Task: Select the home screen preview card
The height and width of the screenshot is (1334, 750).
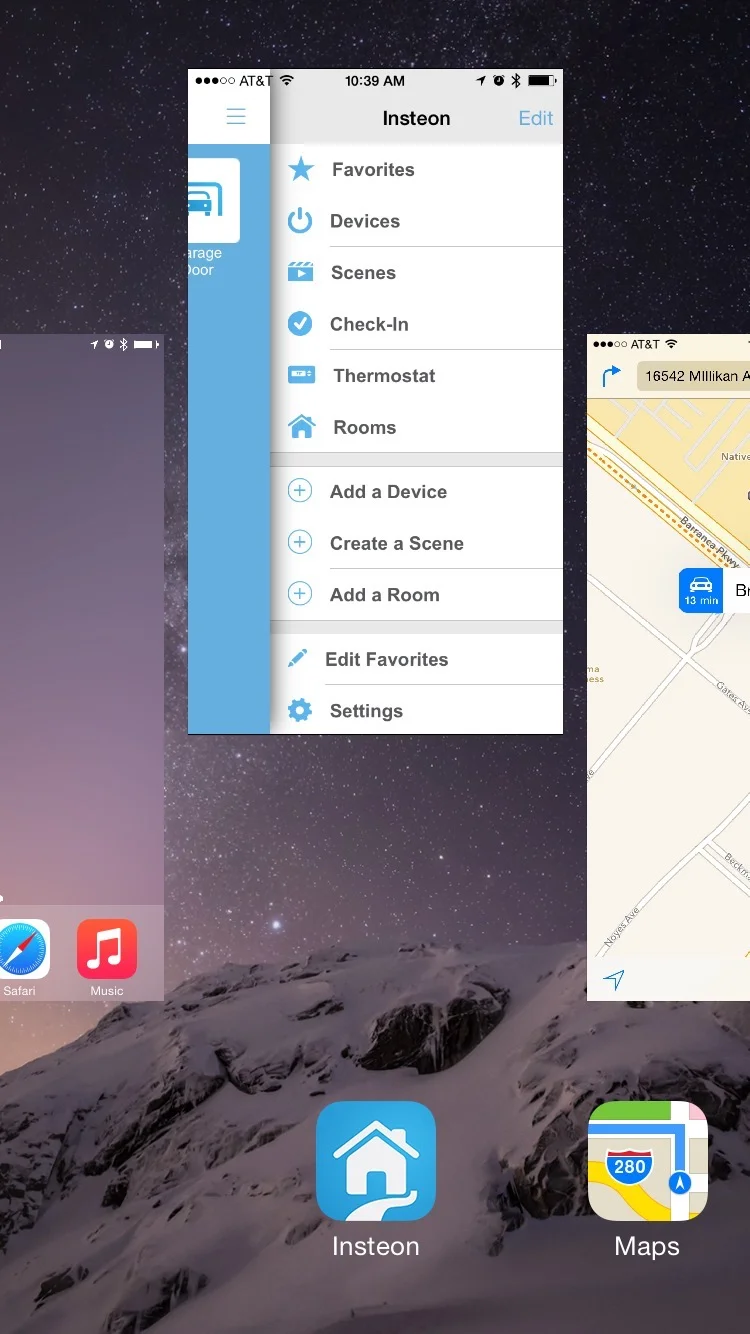Action: pos(82,667)
